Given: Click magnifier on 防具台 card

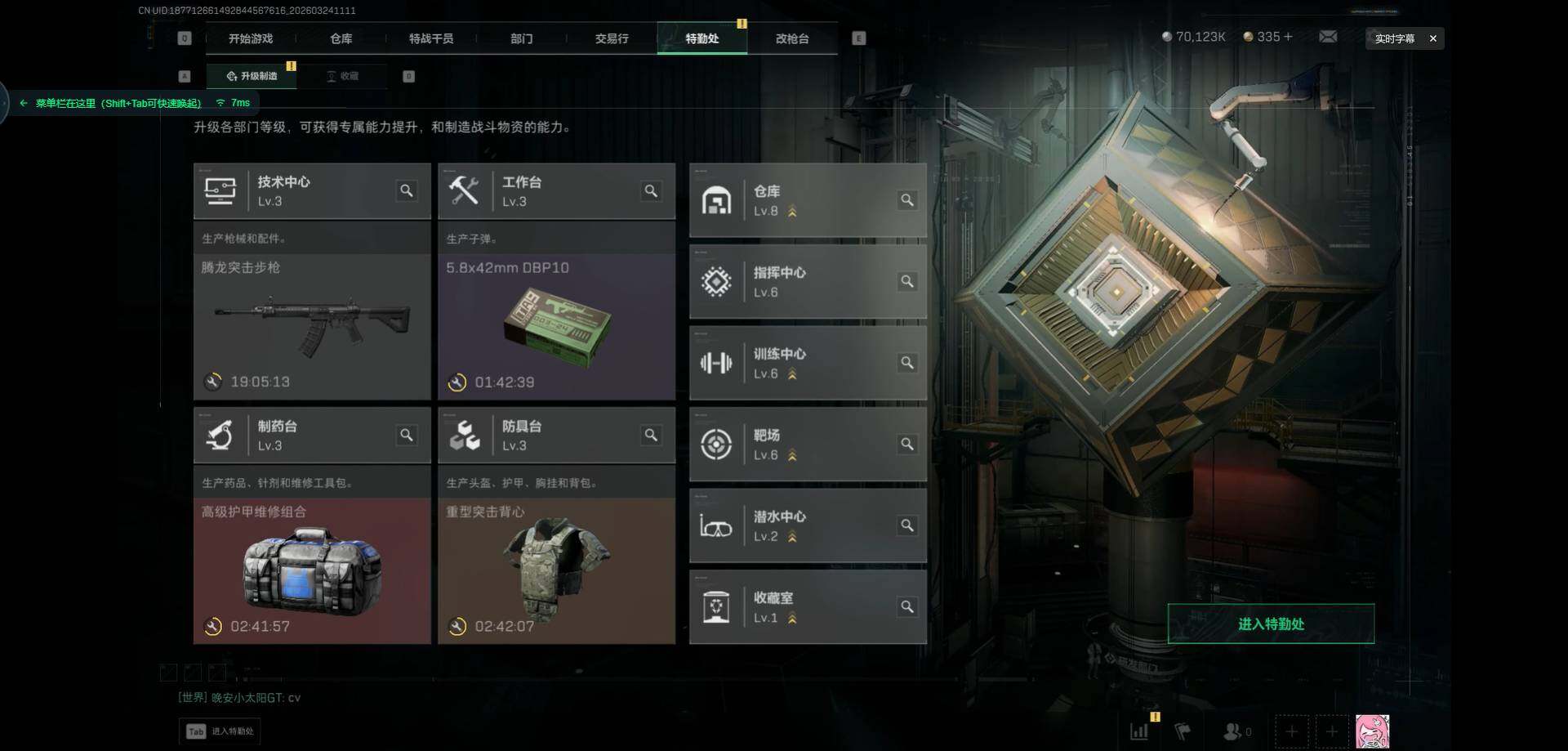Looking at the screenshot, I should (651, 435).
